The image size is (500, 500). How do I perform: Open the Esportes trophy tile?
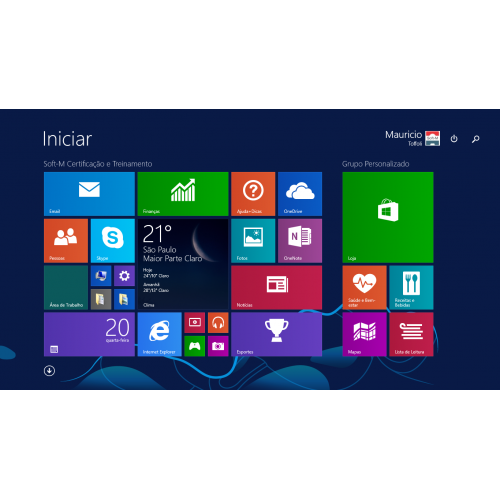point(277,334)
